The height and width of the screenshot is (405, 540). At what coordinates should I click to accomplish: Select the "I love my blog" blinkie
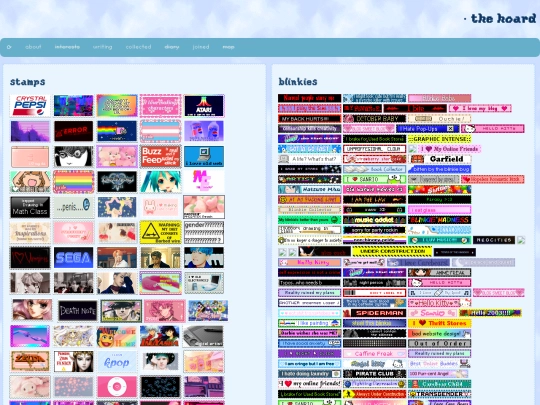(x=480, y=108)
